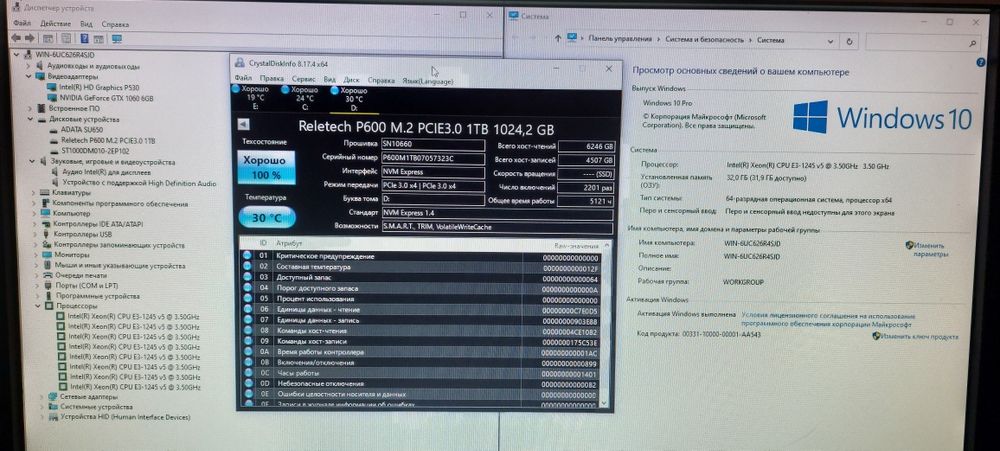Open Диск menu in CrystalDiskInfo
The image size is (1000, 451).
[351, 80]
